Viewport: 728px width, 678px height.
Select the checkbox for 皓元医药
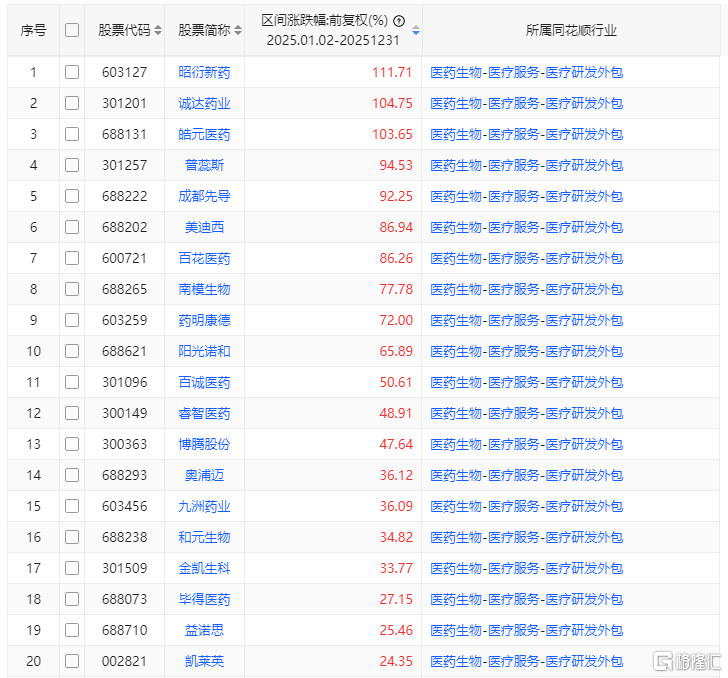pos(72,134)
